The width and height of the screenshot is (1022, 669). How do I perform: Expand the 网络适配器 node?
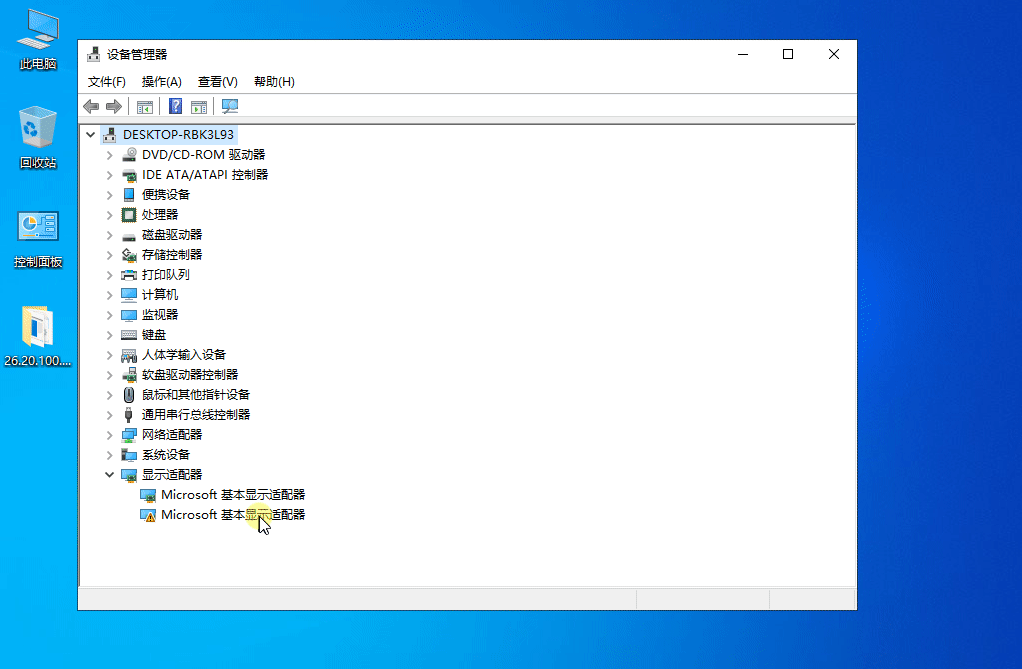[x=110, y=435]
